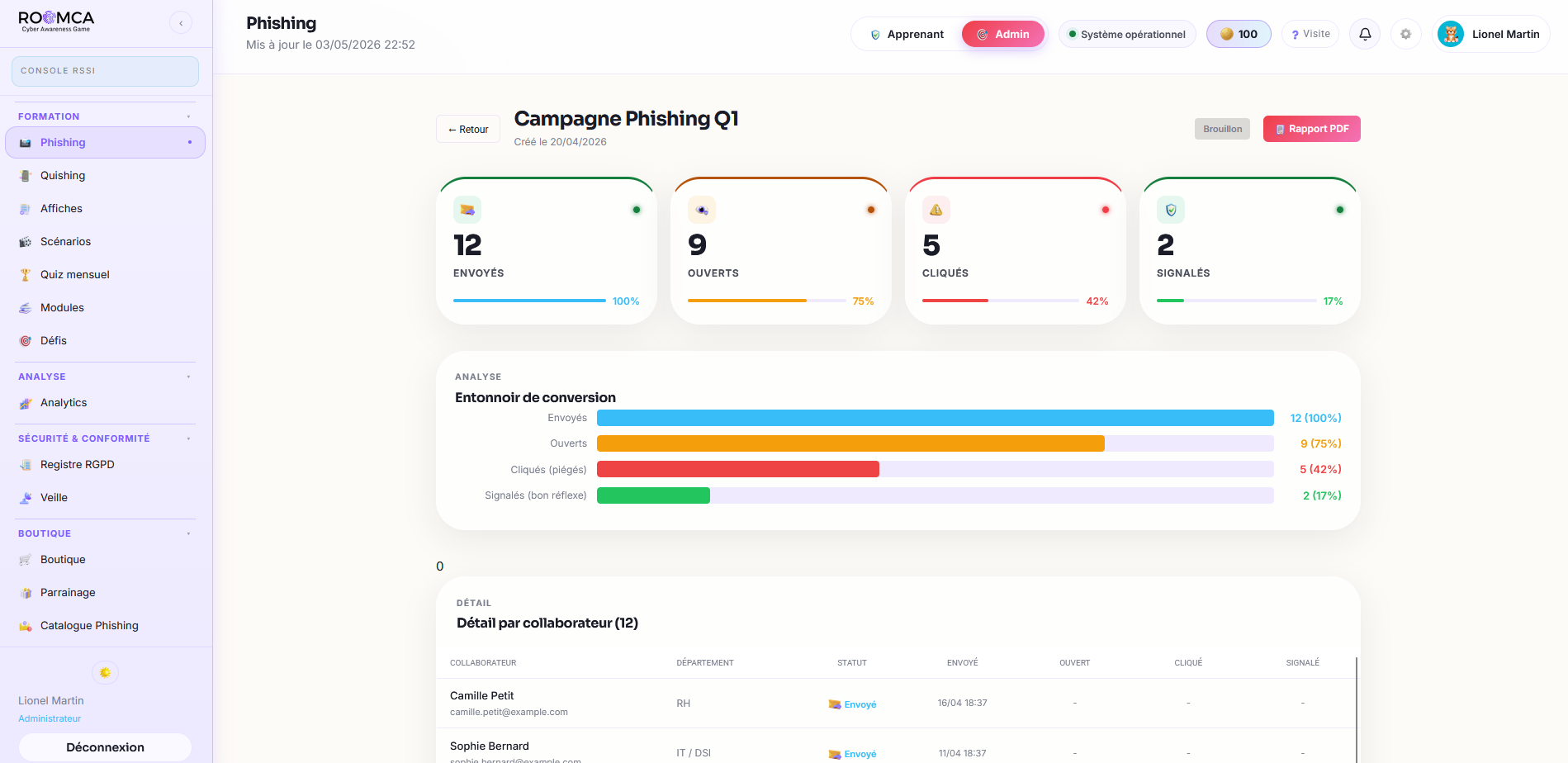Viewport: 1568px width, 763px height.
Task: Click green Signalés funnel bar
Action: [x=653, y=495]
